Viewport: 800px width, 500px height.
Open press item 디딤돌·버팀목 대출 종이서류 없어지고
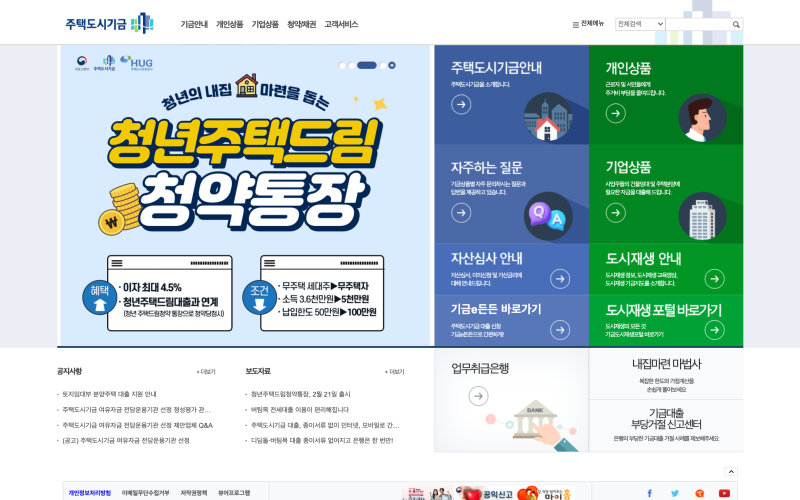pos(322,440)
